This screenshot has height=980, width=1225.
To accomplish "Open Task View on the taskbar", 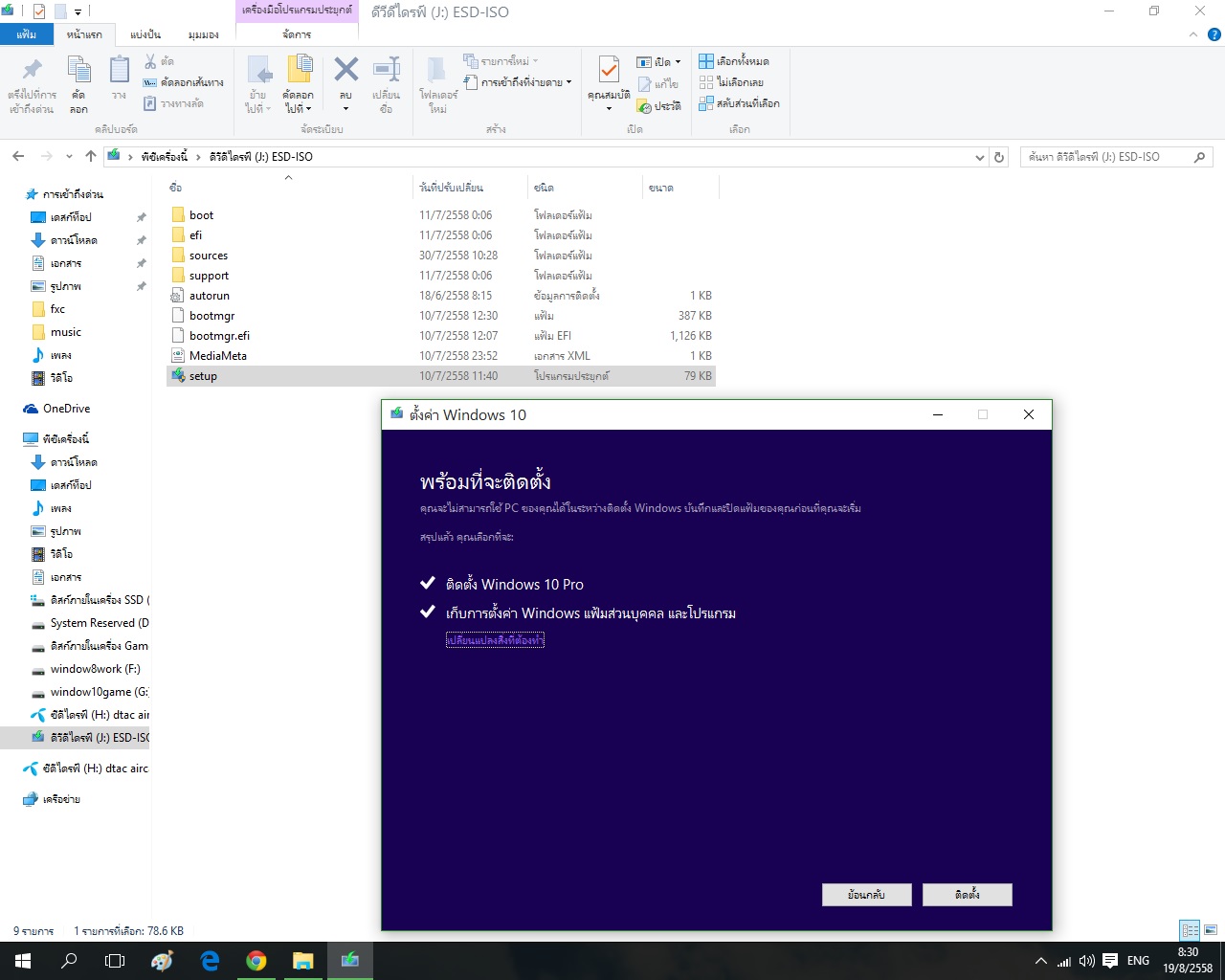I will pyautogui.click(x=115, y=961).
